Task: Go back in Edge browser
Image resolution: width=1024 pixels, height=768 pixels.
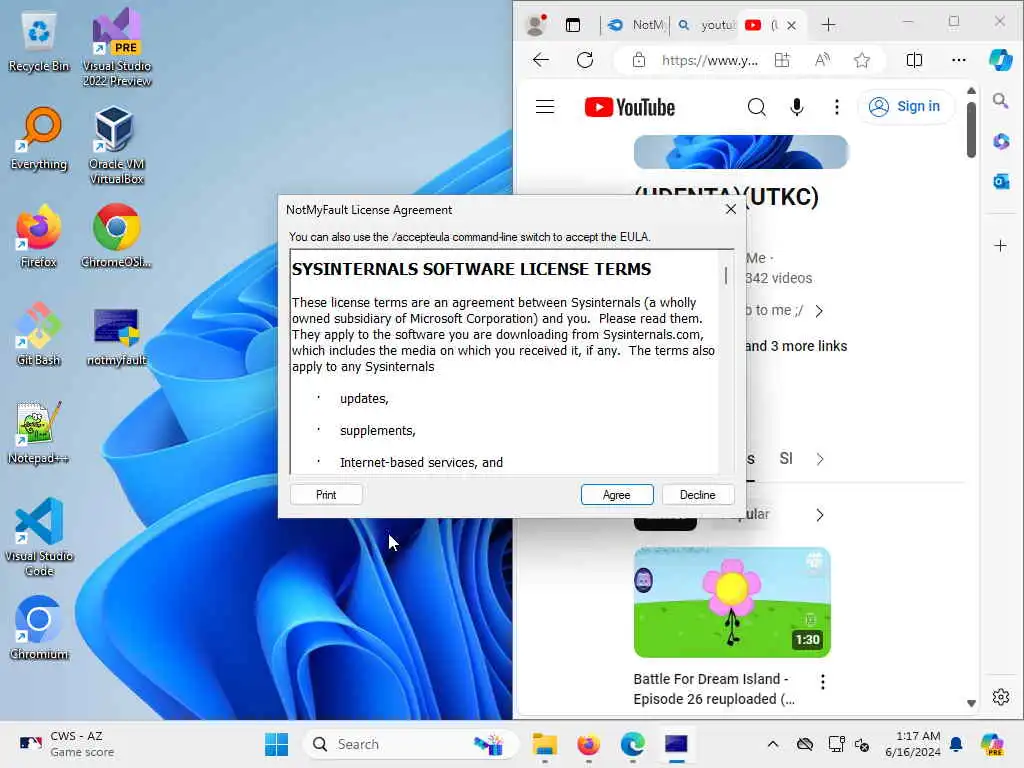Action: coord(541,60)
